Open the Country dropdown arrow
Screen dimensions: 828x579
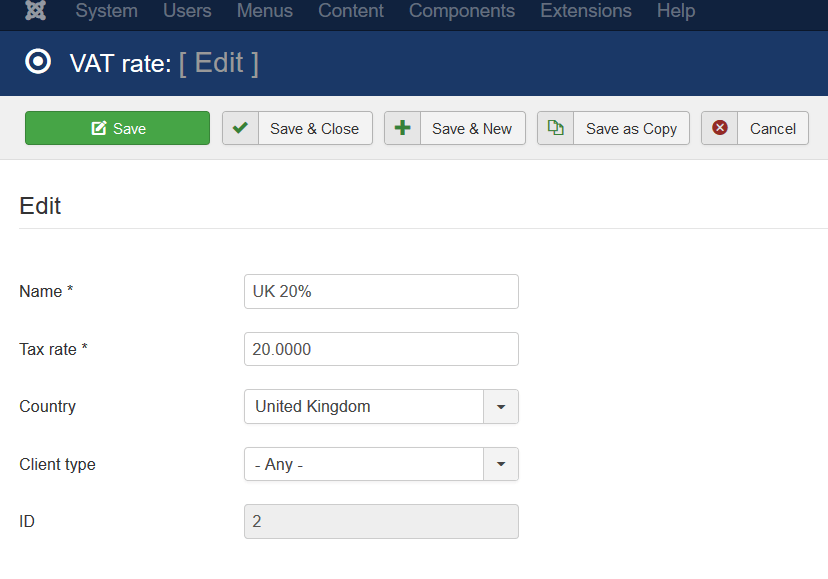pyautogui.click(x=501, y=406)
